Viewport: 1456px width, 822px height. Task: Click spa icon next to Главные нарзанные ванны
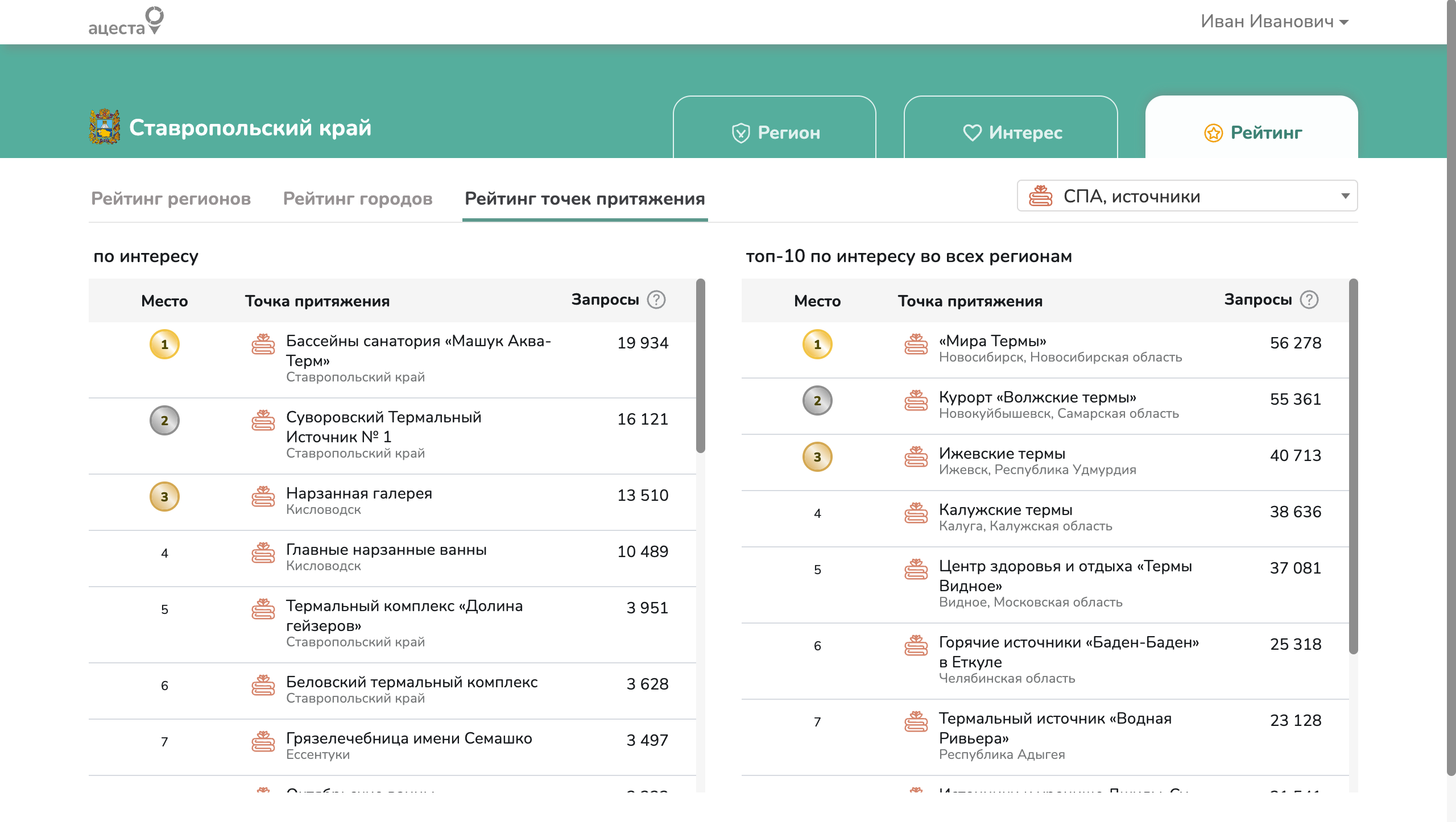[x=263, y=553]
